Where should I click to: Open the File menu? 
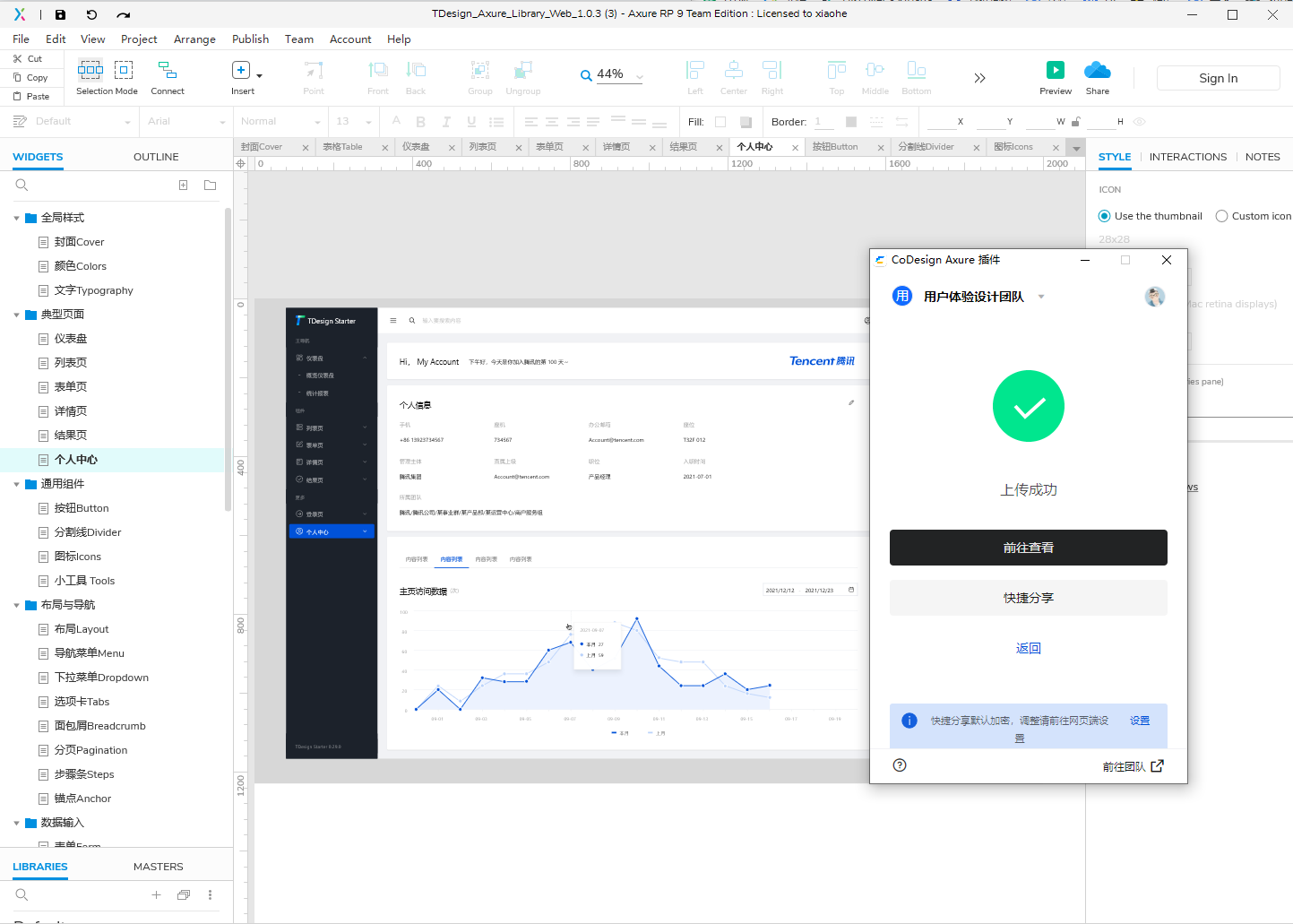[x=21, y=39]
